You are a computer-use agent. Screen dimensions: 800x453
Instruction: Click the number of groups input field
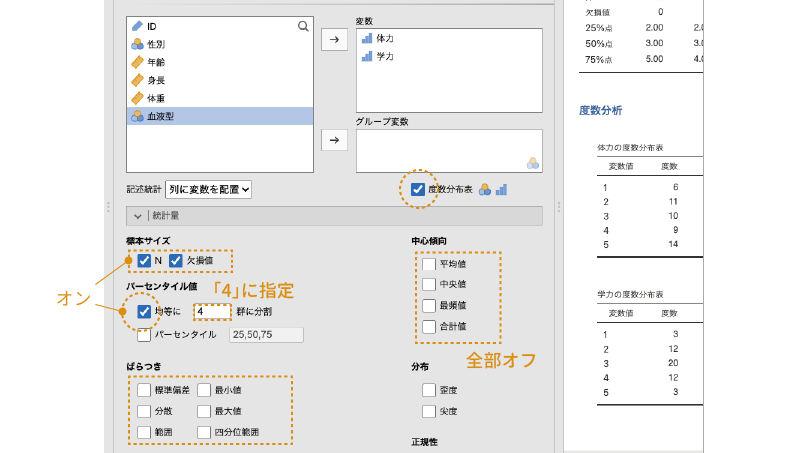point(212,311)
